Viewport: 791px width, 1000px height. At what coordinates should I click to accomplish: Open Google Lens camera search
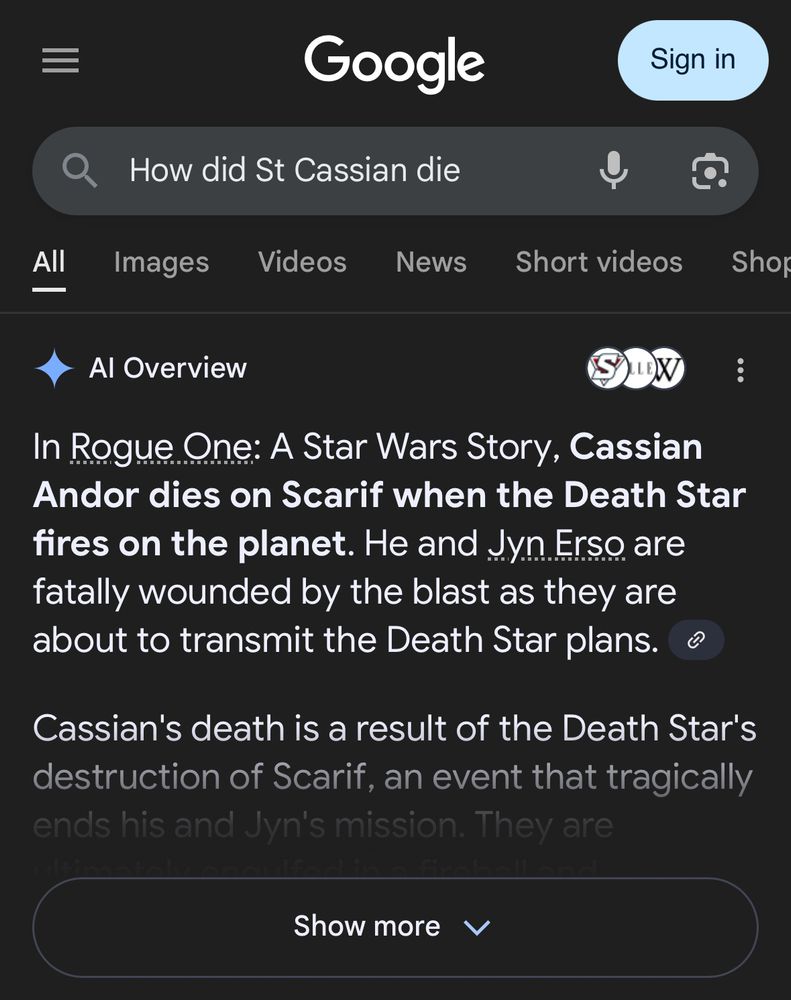pyautogui.click(x=710, y=171)
